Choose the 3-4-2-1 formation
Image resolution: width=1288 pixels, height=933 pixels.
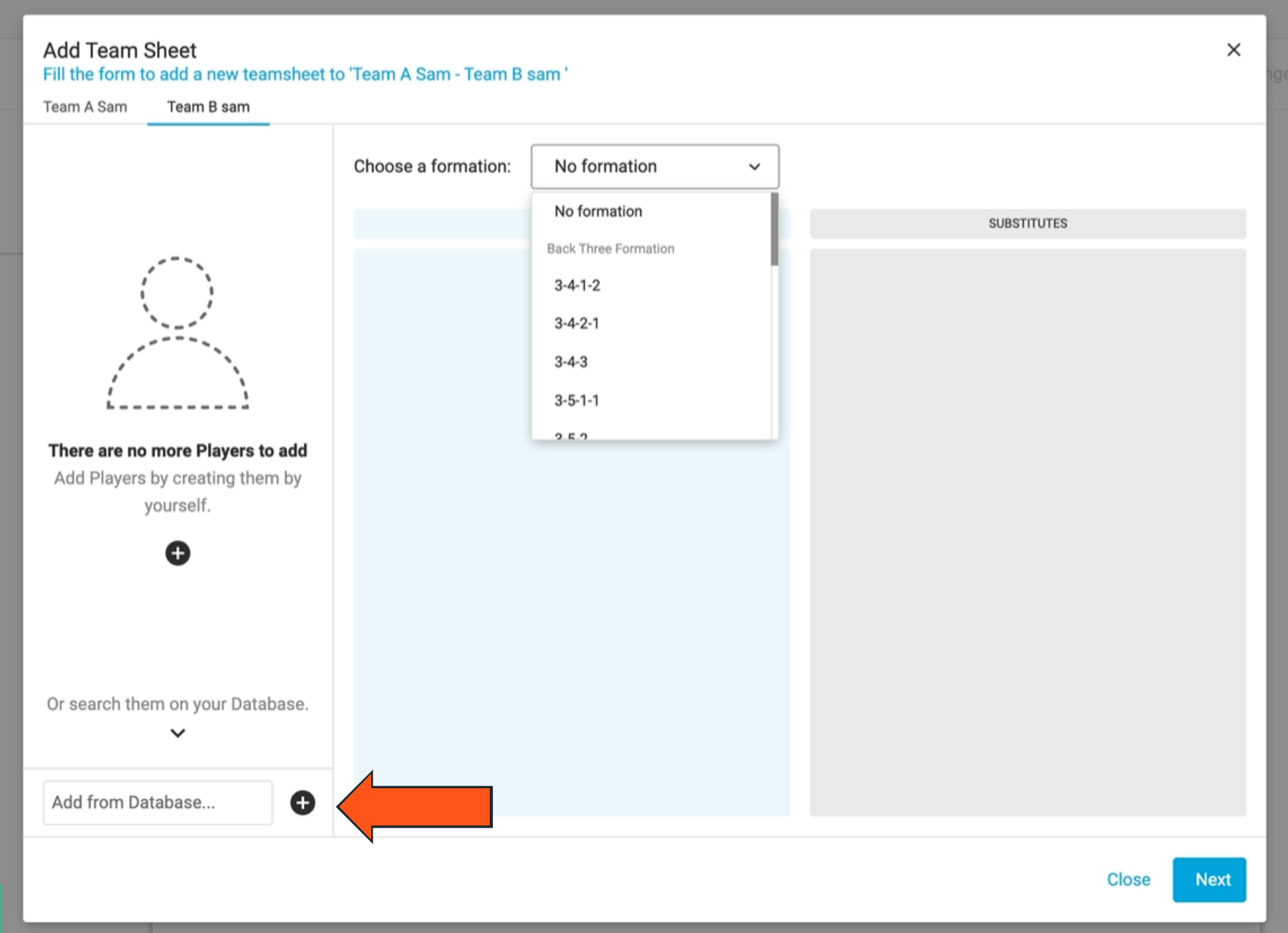coord(651,323)
